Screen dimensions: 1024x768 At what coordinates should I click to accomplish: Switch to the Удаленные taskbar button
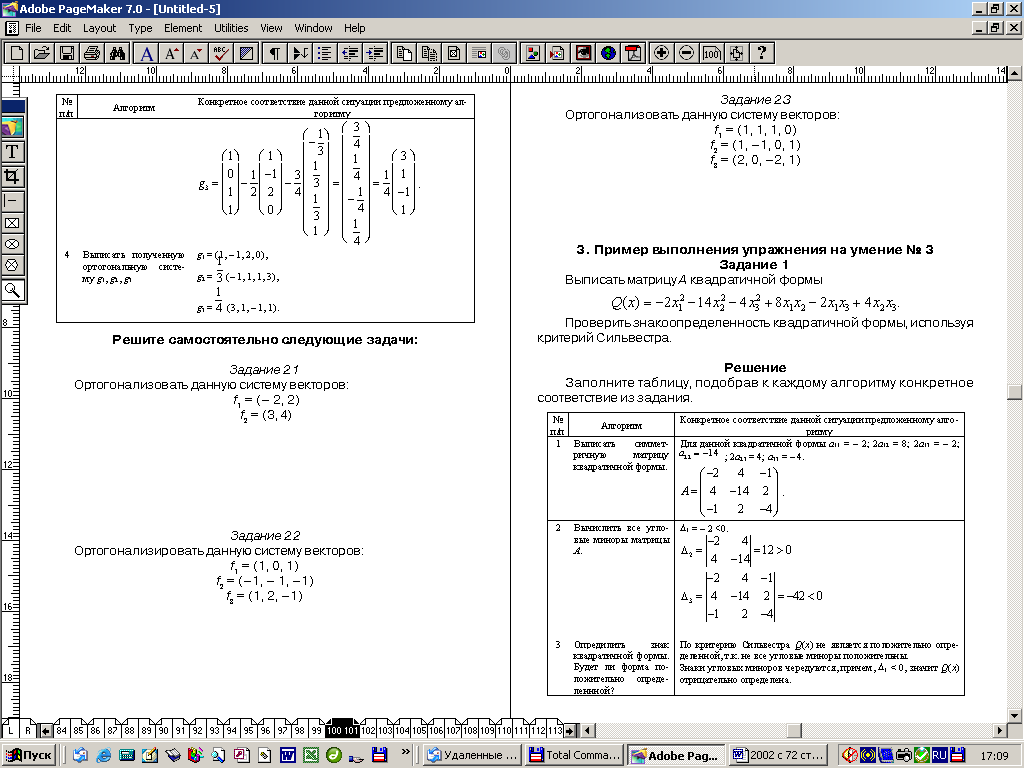point(473,755)
